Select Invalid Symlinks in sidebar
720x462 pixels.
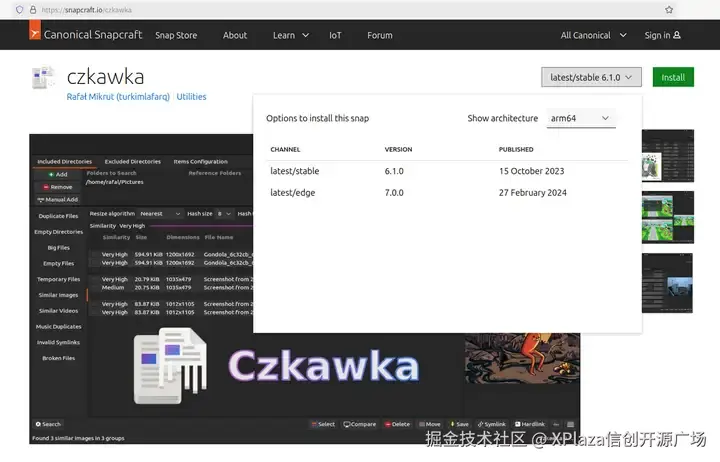[x=58, y=343]
